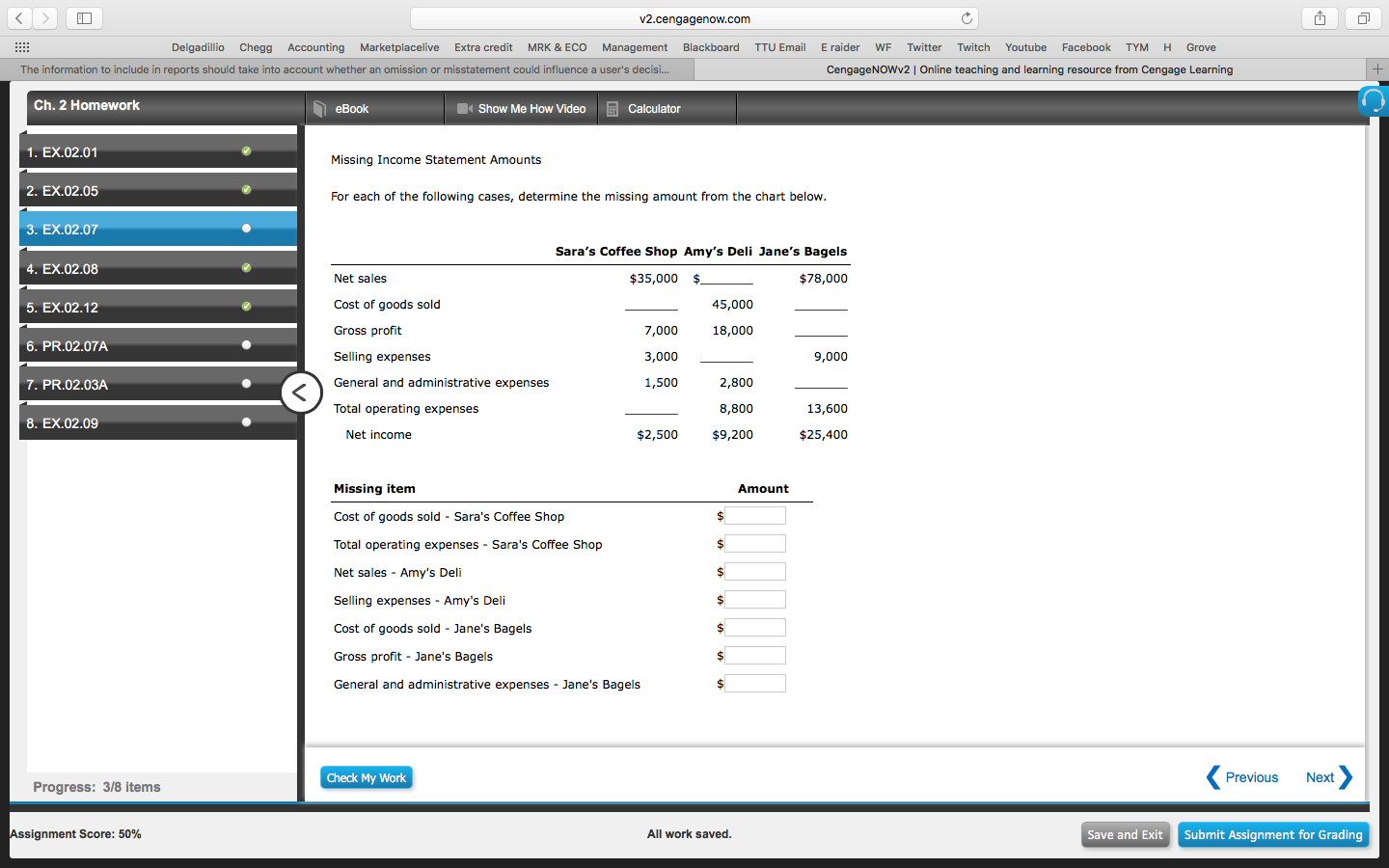Open the browser share icon

(1319, 17)
